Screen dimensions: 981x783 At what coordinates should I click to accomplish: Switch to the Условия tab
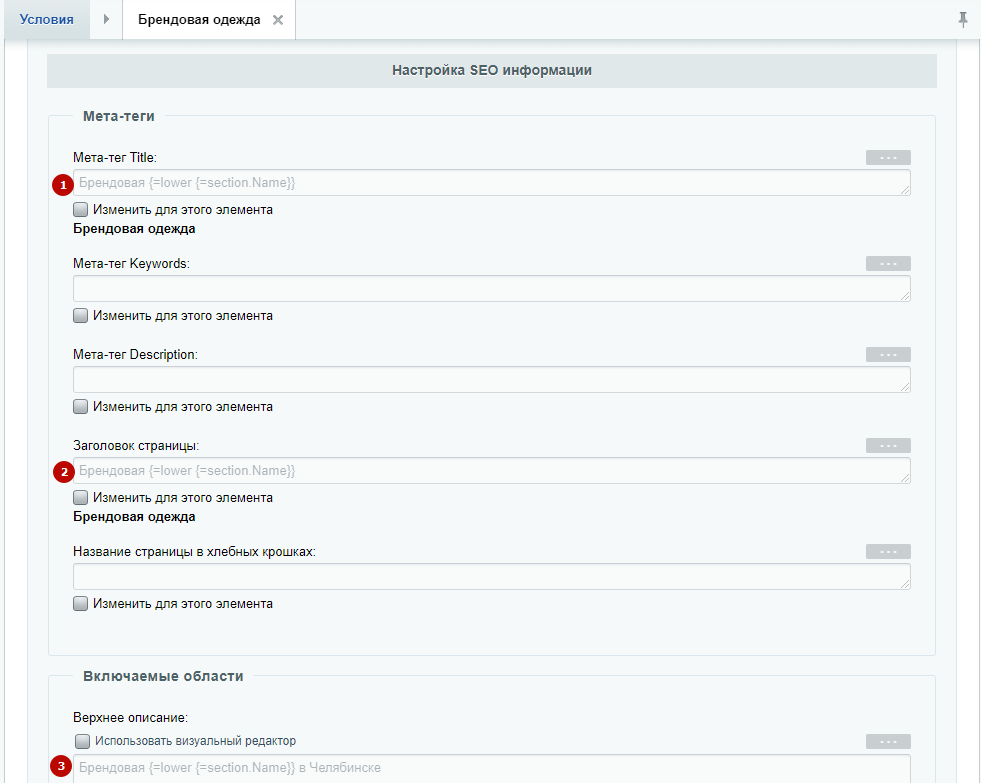point(46,19)
